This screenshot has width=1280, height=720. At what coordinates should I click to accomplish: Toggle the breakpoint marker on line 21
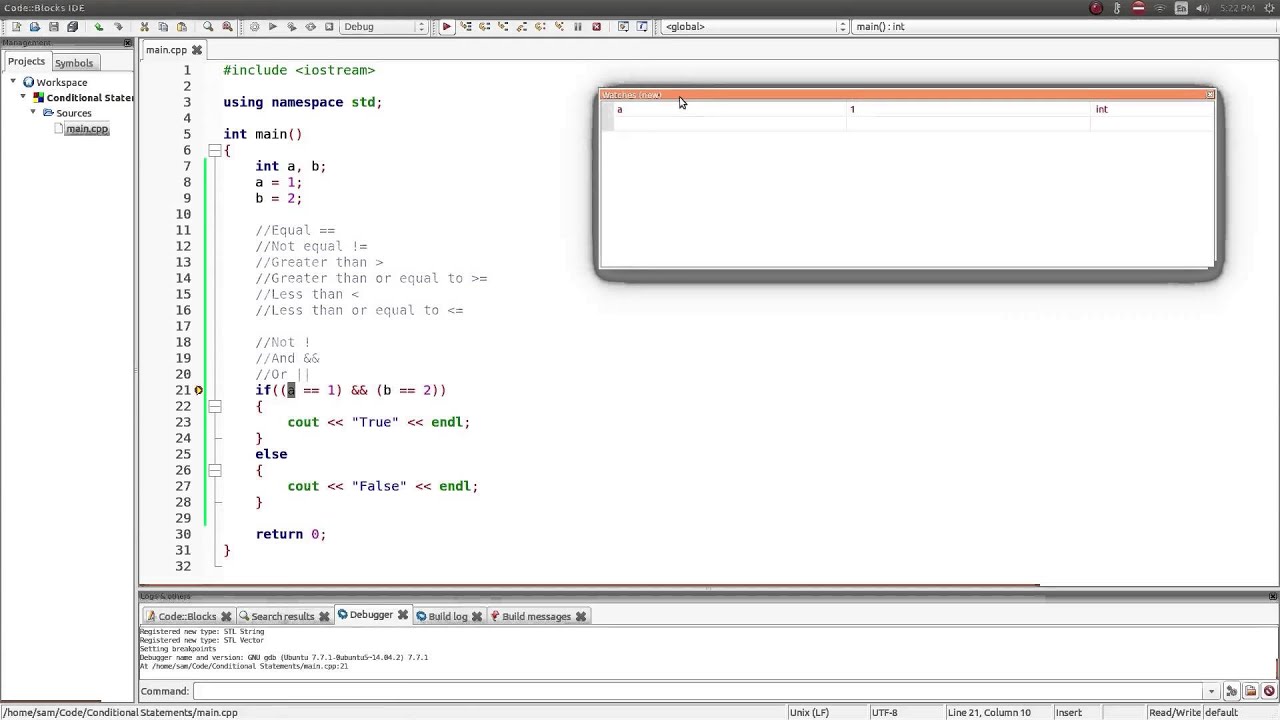click(198, 390)
